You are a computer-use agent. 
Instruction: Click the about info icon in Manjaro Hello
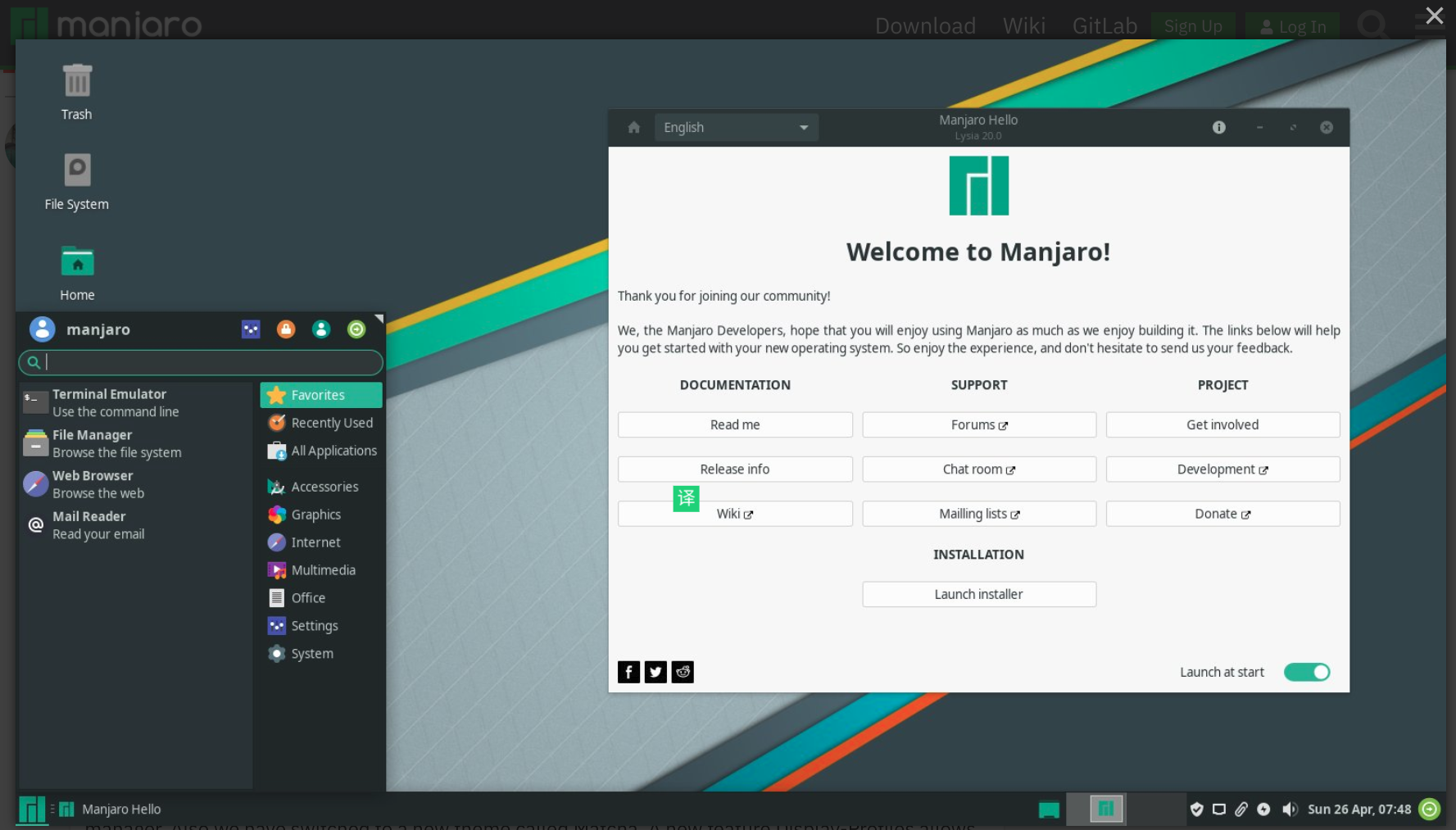point(1219,127)
